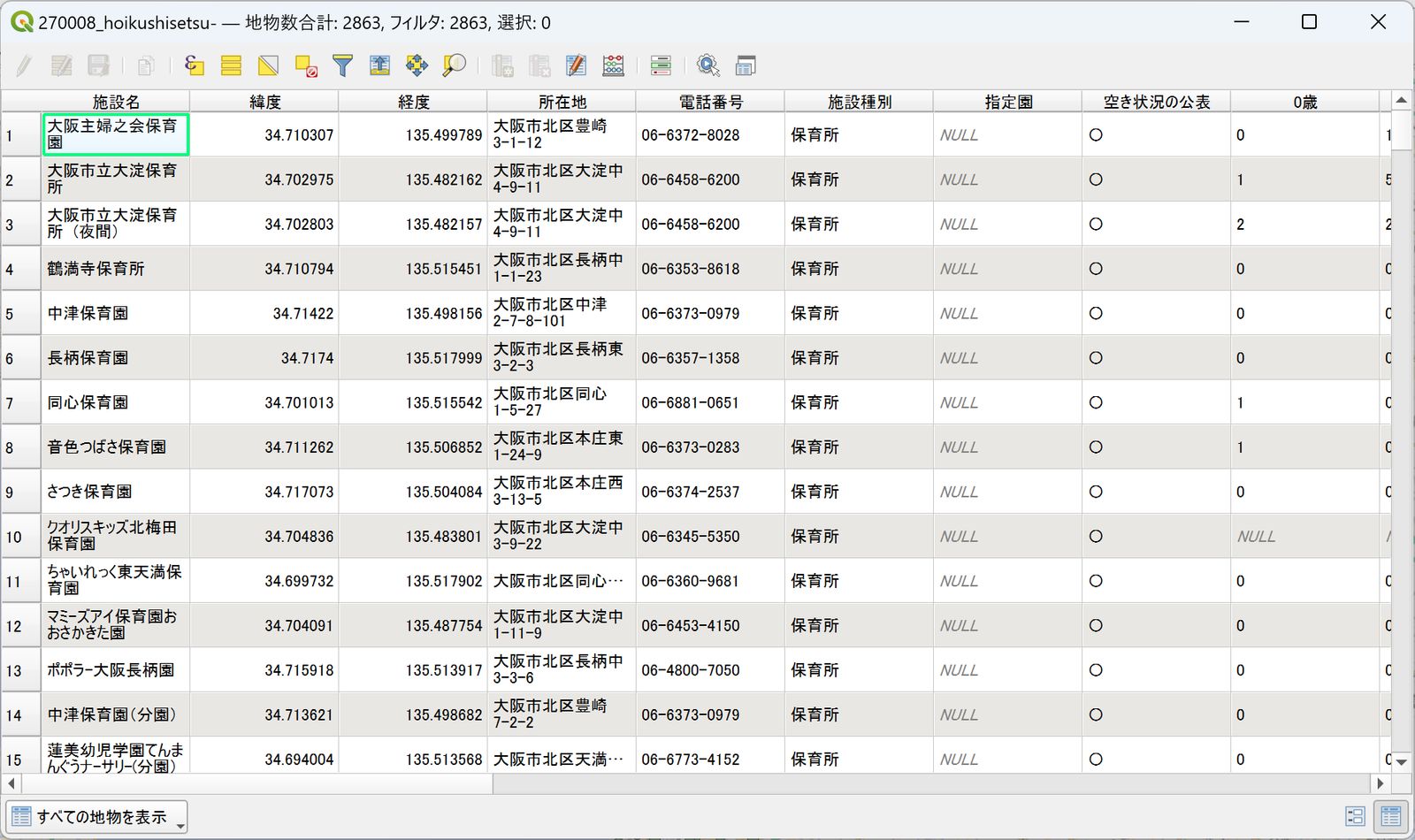Open the filter/select by form funnel icon
The image size is (1415, 840).
342,65
